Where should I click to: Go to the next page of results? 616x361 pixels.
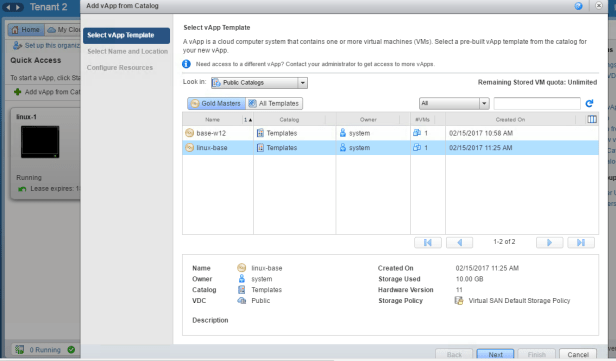pyautogui.click(x=549, y=243)
